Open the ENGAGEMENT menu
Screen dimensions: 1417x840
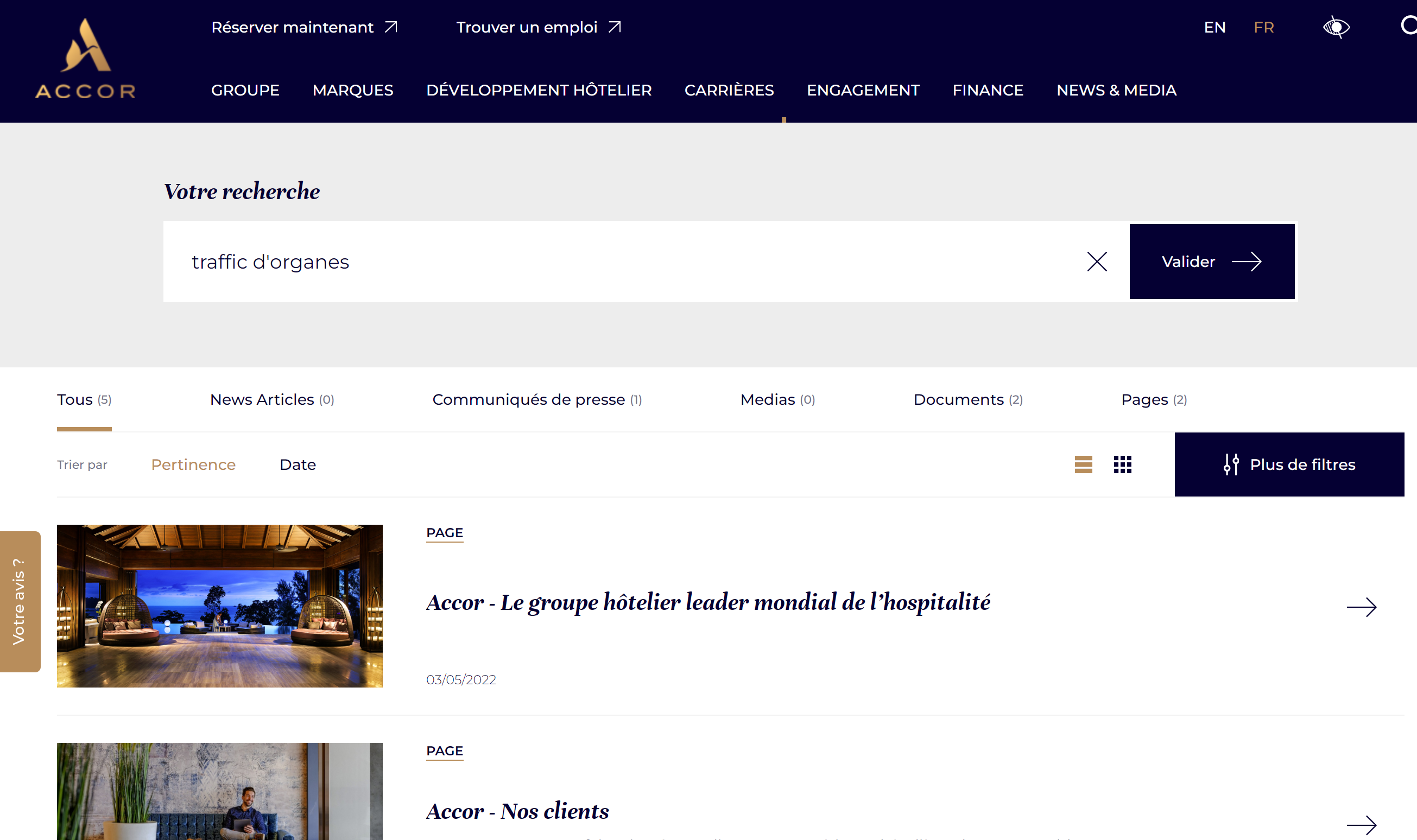(x=863, y=90)
